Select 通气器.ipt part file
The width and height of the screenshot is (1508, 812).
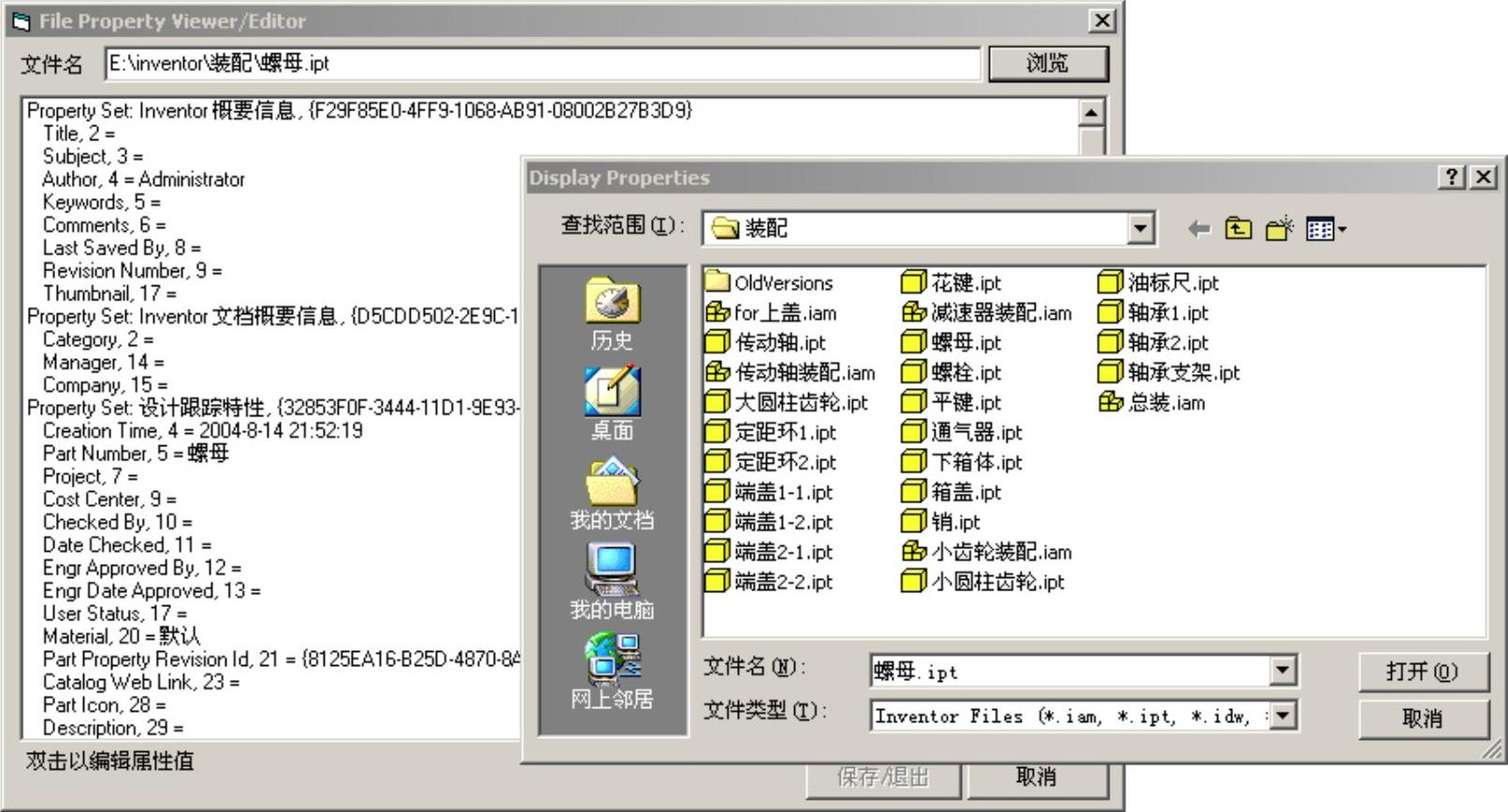pyautogui.click(x=962, y=432)
